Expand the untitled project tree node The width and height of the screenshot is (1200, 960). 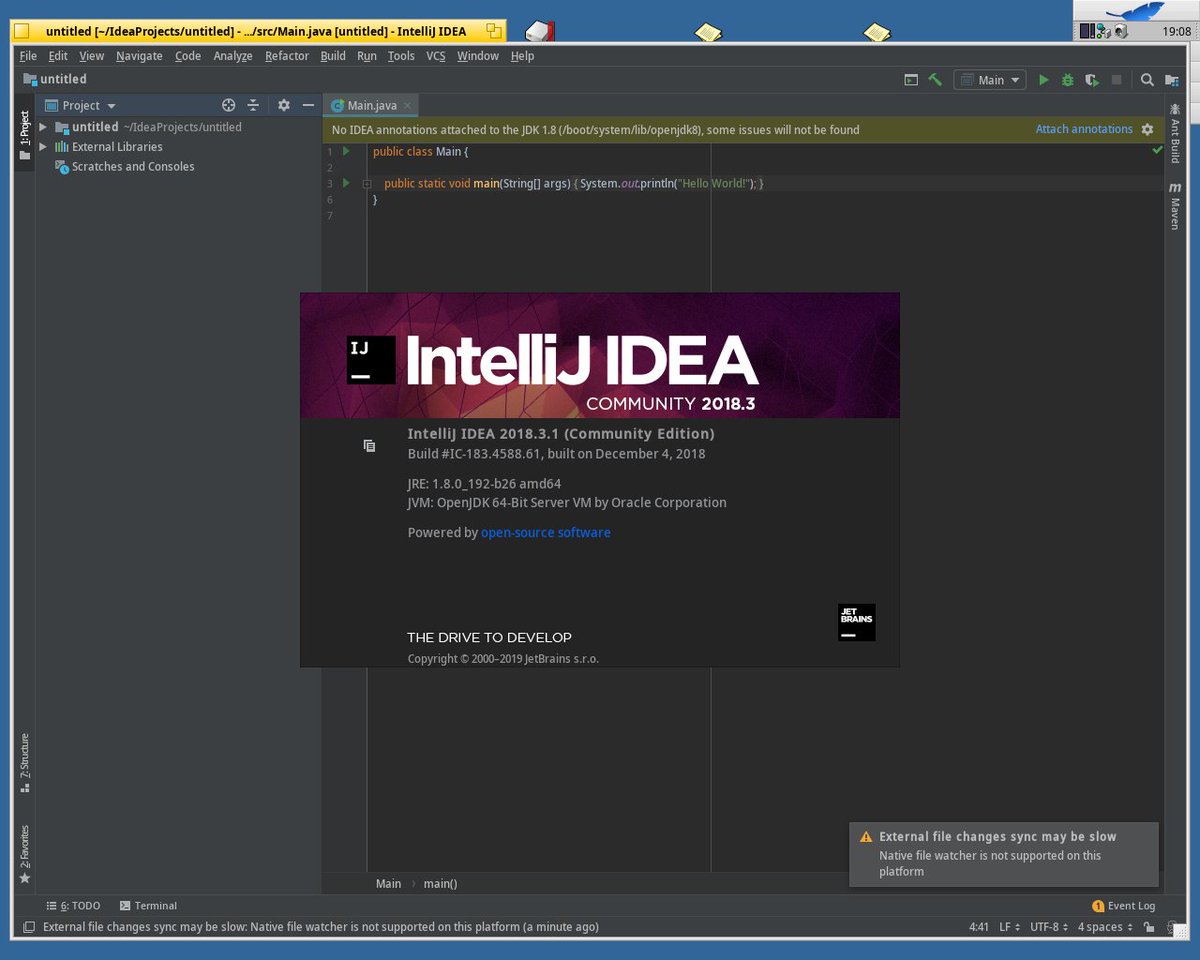click(x=43, y=127)
